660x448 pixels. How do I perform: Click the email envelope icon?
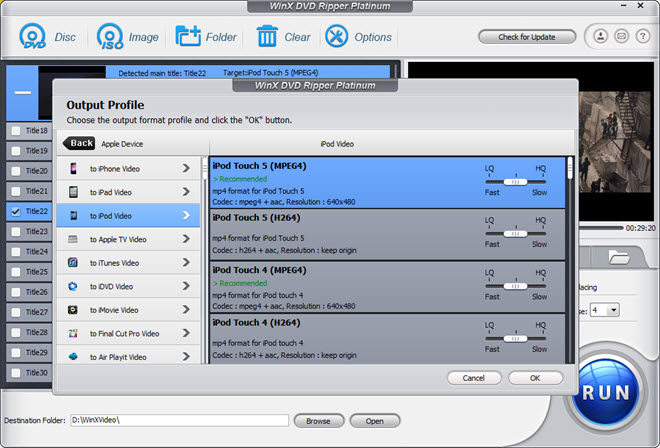(x=621, y=36)
